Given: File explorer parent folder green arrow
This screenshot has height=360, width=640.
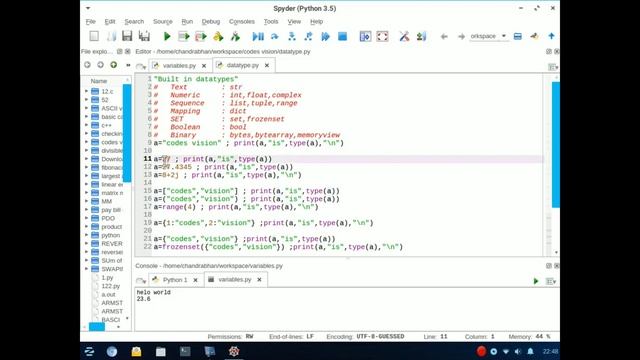Looking at the screenshot, I should 113,65.
